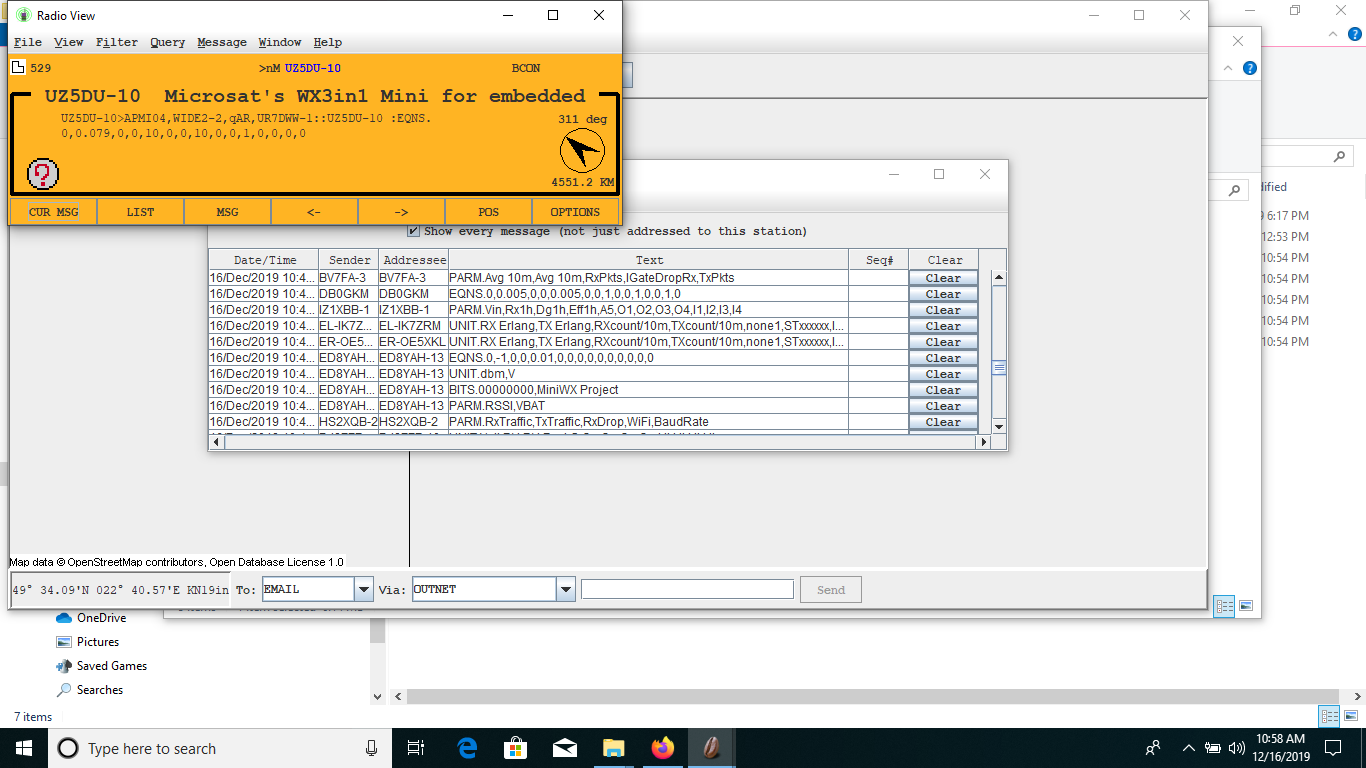Viewport: 1366px width, 768px height.
Task: Clear the DB0GKM message row
Action: pyautogui.click(x=943, y=294)
